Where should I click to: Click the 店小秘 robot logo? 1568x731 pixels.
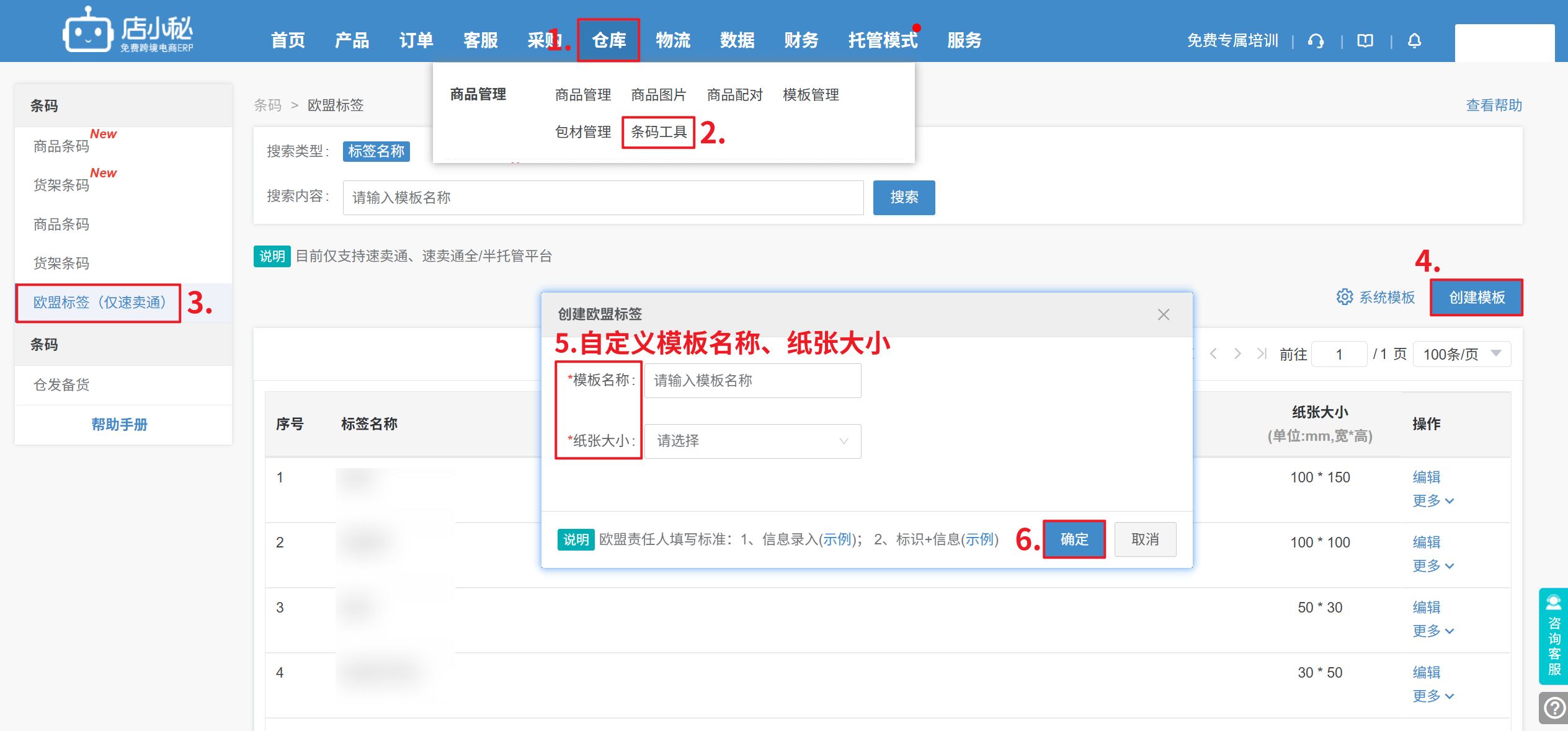(87, 31)
